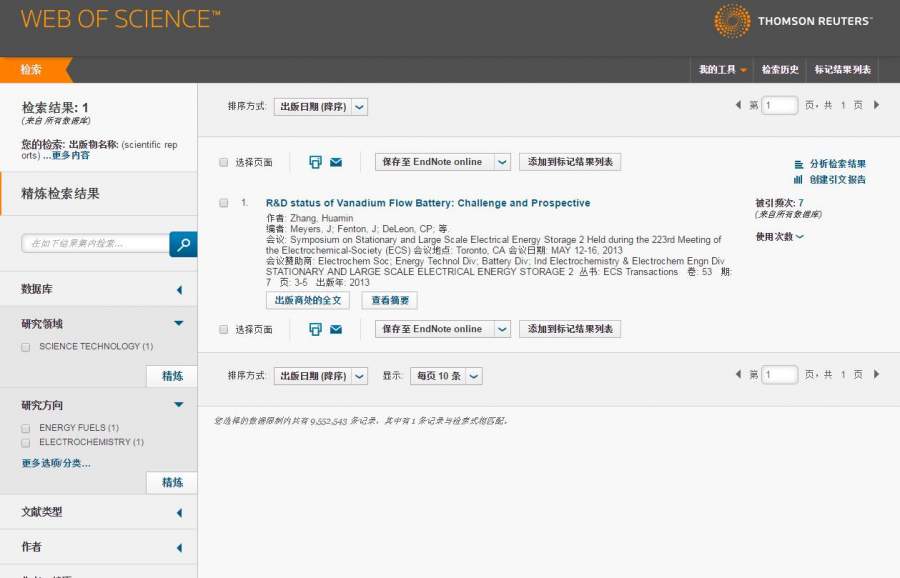The width and height of the screenshot is (900, 578).
Task: Open the R&D status of Vanadium Flow Battery article
Action: [x=428, y=203]
